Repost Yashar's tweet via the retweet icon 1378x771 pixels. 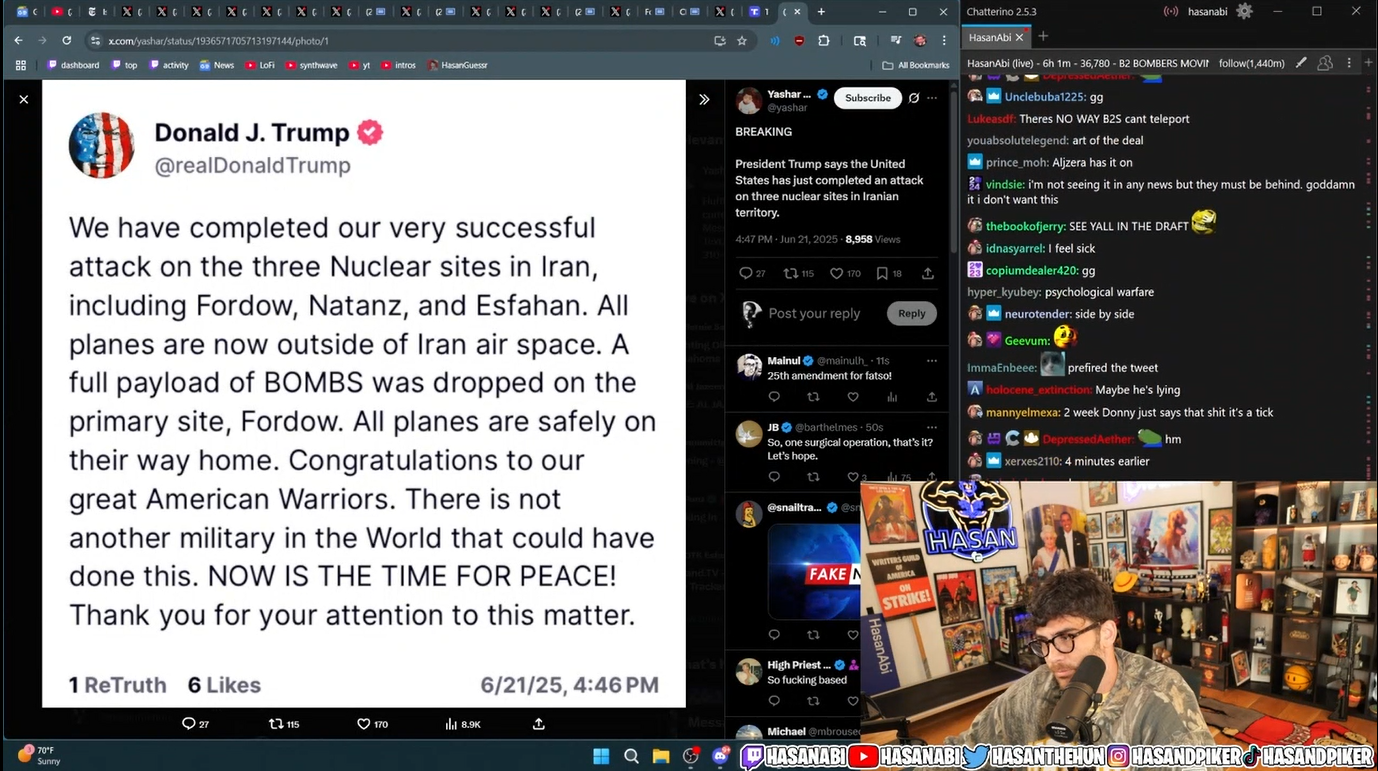(x=790, y=273)
